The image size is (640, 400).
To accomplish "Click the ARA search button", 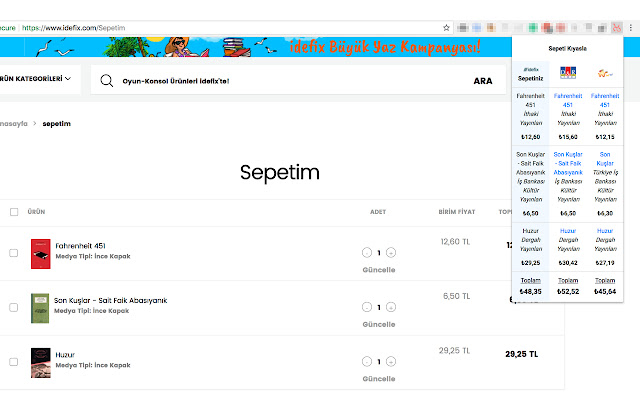I will (x=483, y=81).
